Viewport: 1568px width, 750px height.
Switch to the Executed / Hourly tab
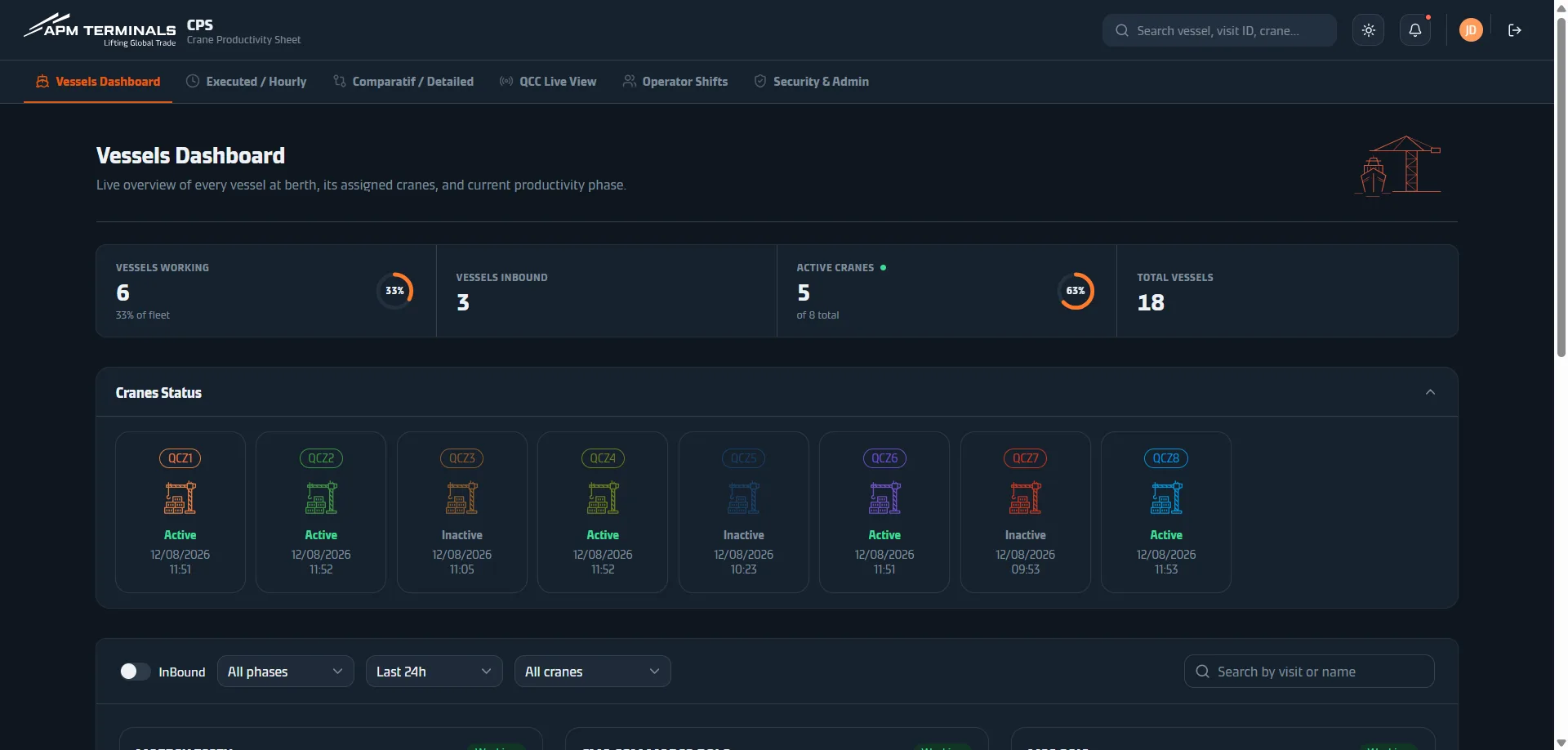(247, 82)
